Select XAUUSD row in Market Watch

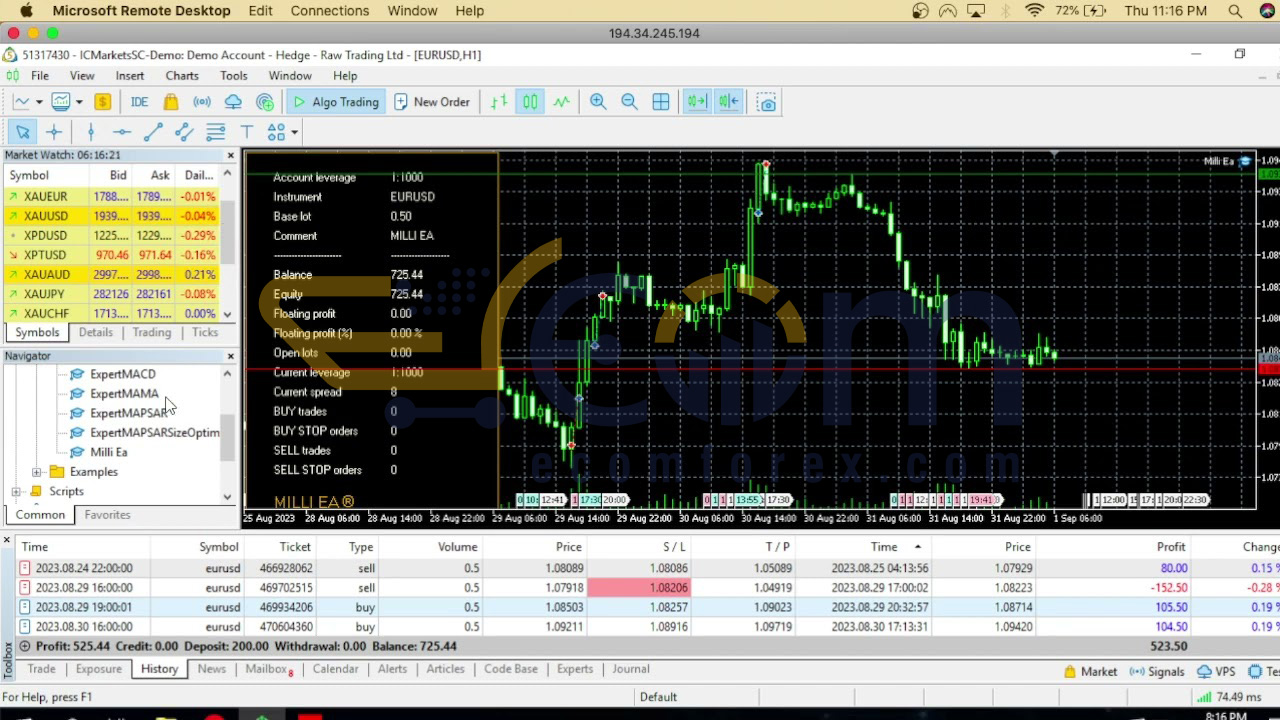(110, 216)
